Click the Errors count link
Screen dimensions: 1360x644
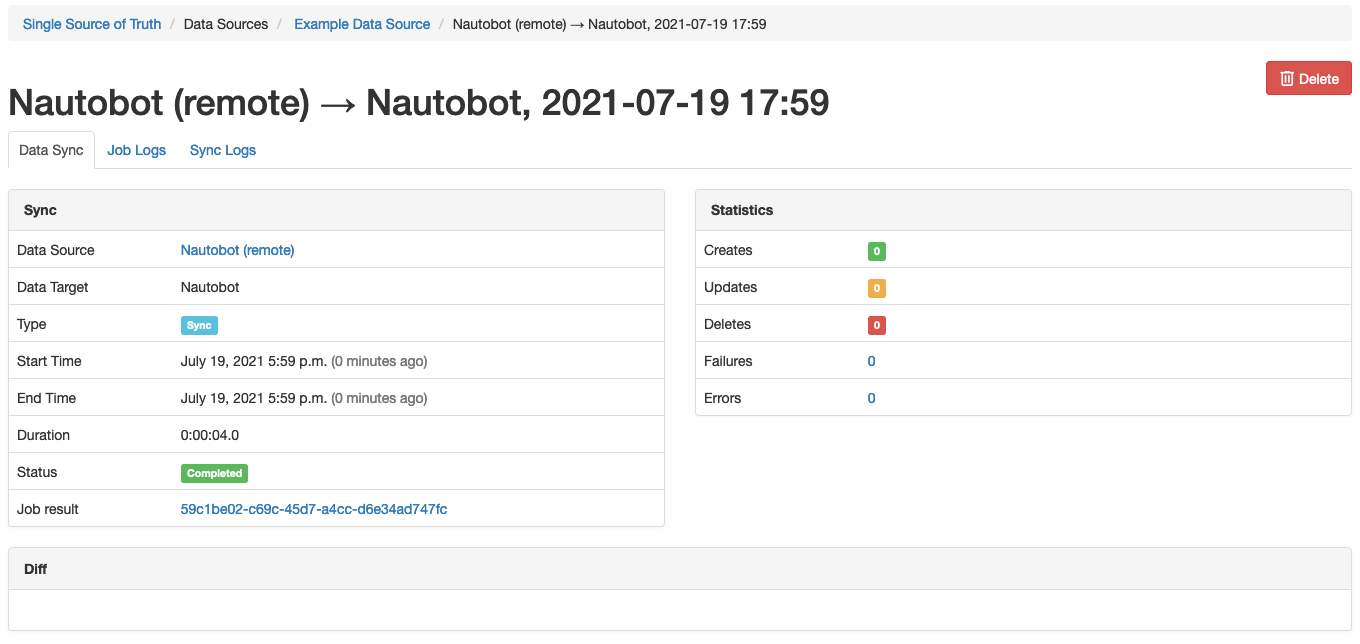(x=870, y=398)
